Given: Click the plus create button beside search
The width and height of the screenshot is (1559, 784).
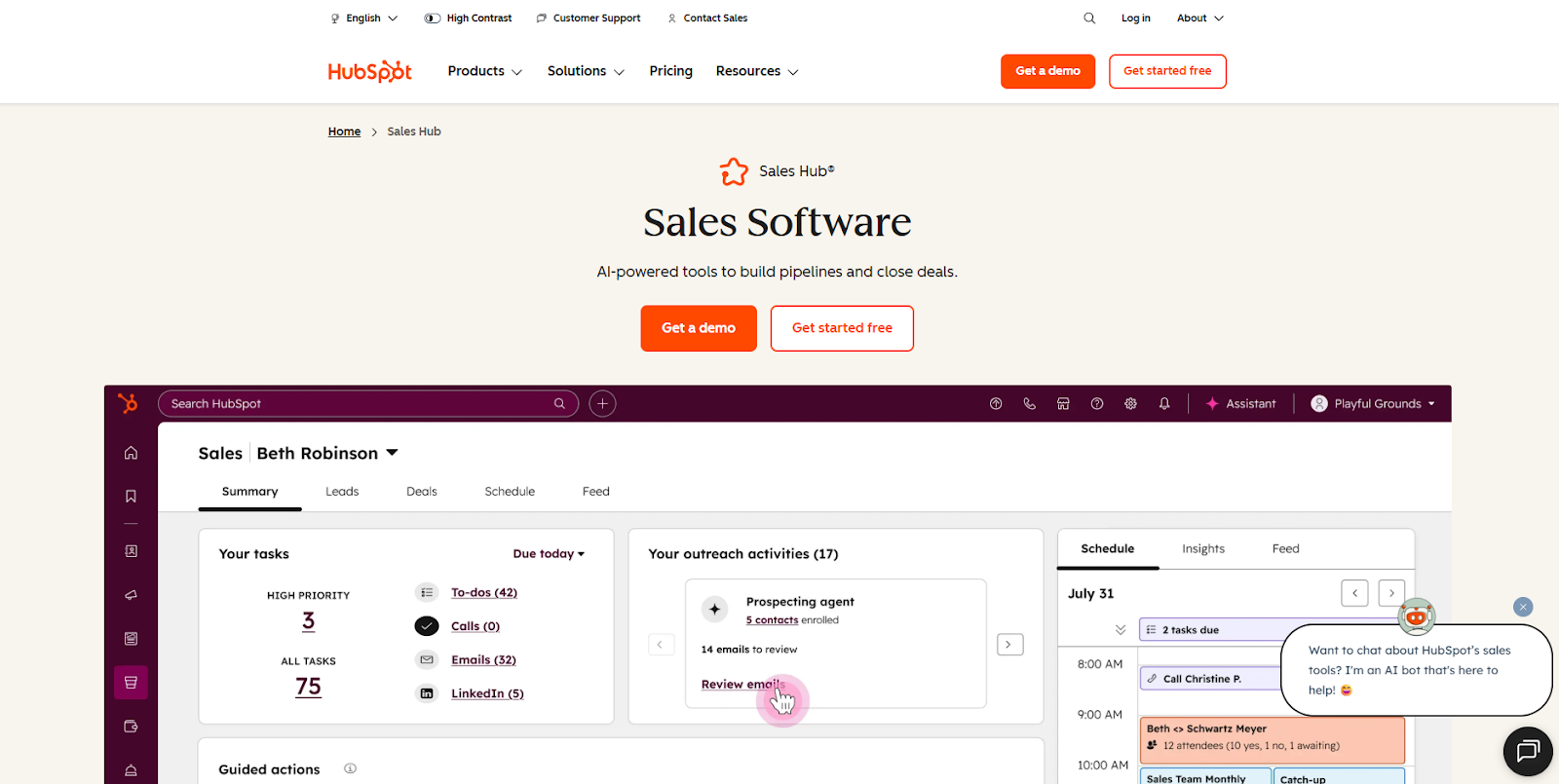Looking at the screenshot, I should (602, 403).
